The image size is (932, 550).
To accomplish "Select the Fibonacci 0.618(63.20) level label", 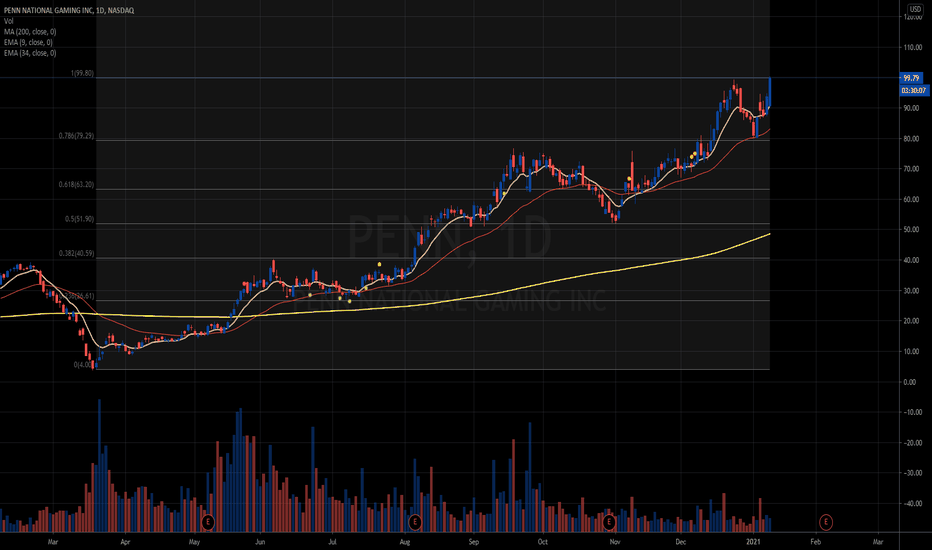I will coord(76,185).
